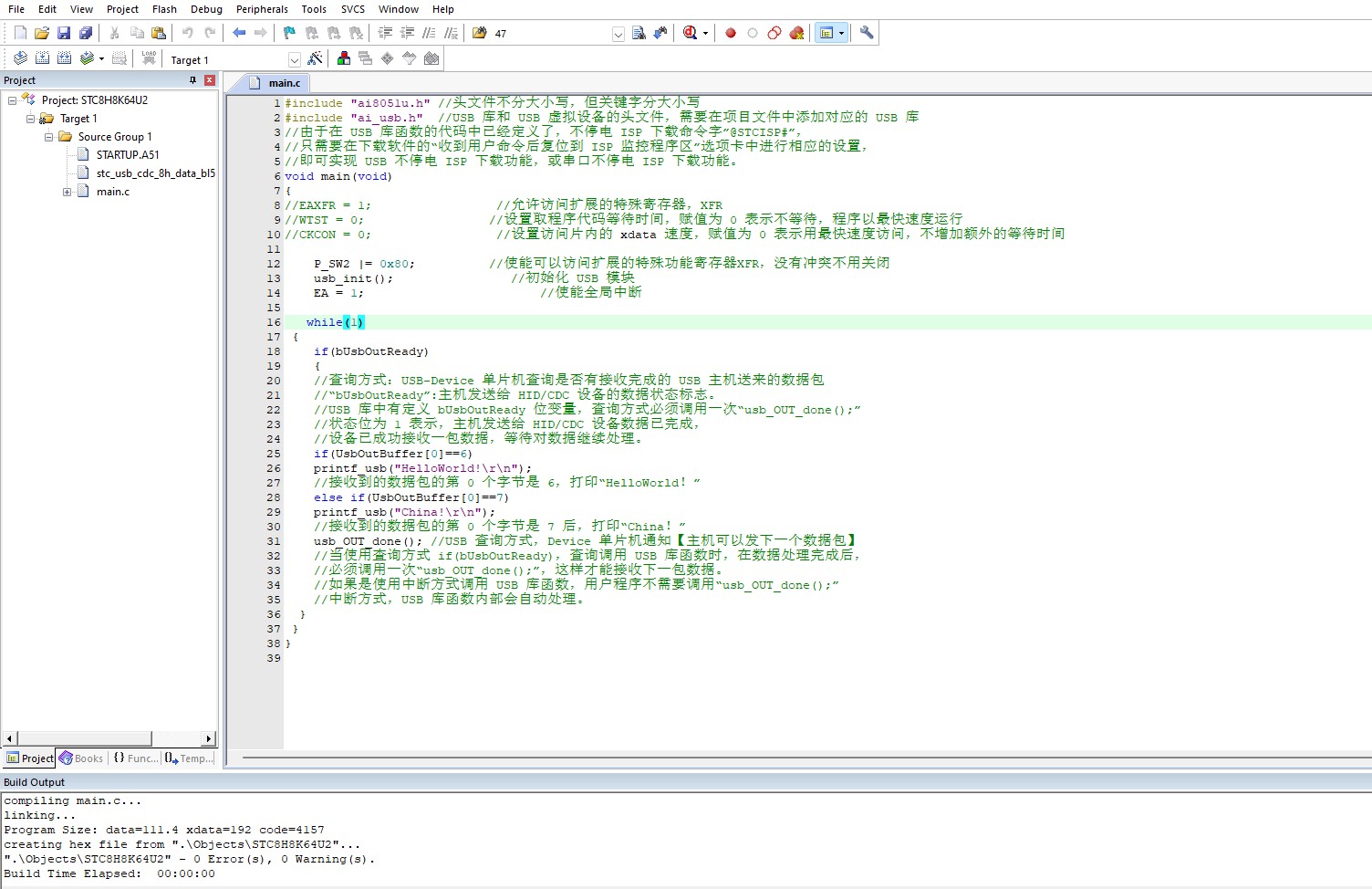Collapse the Source Group 1 node

tap(48, 137)
